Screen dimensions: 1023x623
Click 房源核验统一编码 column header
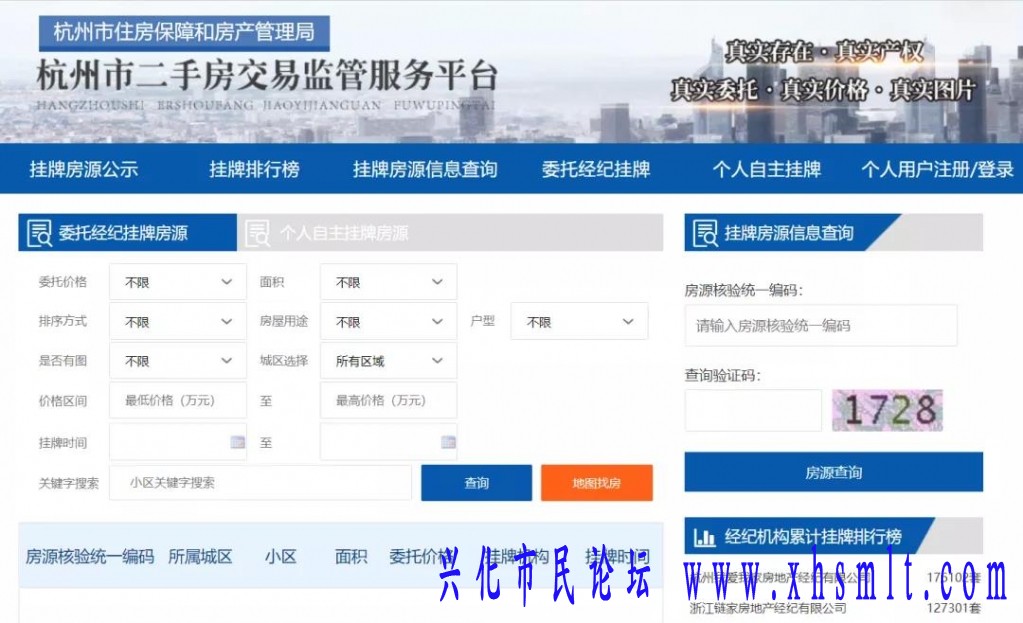90,556
